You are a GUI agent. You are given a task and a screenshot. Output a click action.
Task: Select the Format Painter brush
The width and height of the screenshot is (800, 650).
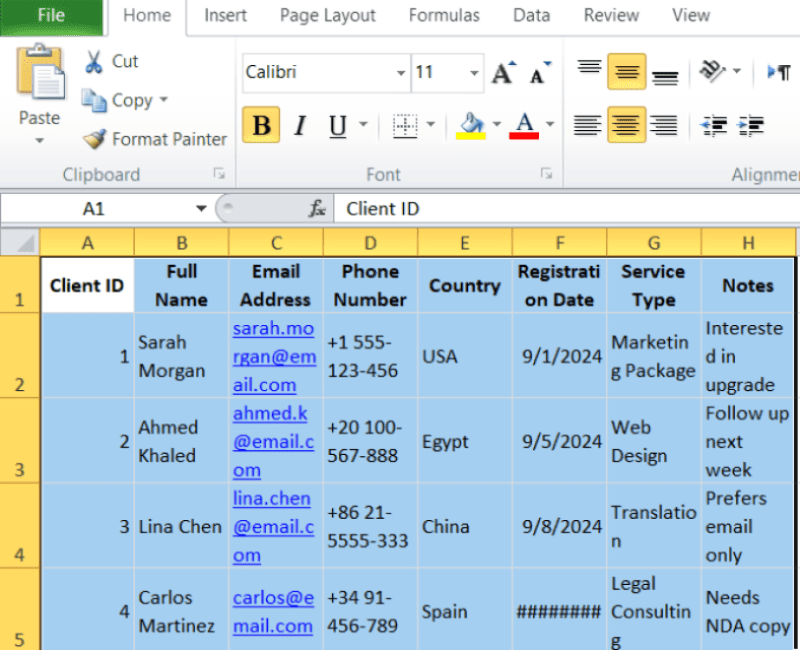pos(95,139)
